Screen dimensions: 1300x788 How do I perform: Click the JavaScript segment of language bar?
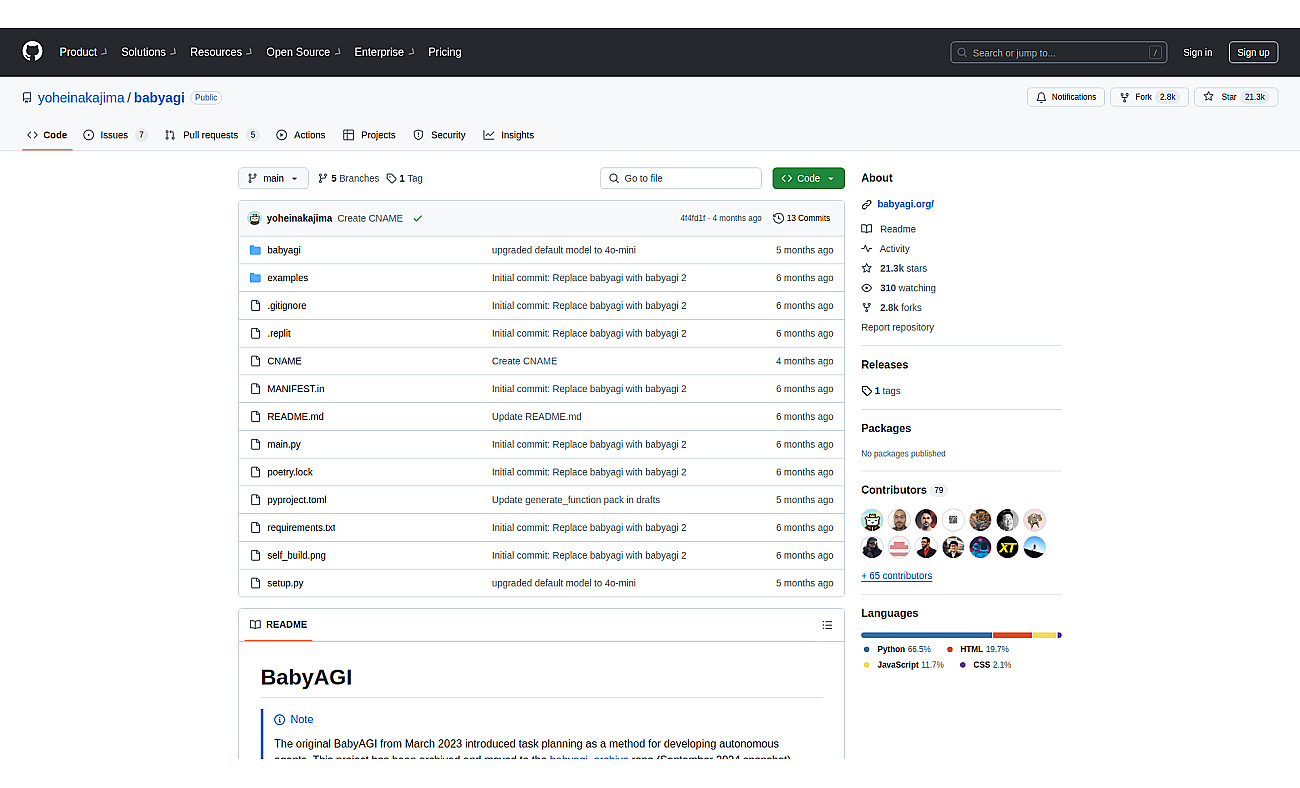[1044, 635]
